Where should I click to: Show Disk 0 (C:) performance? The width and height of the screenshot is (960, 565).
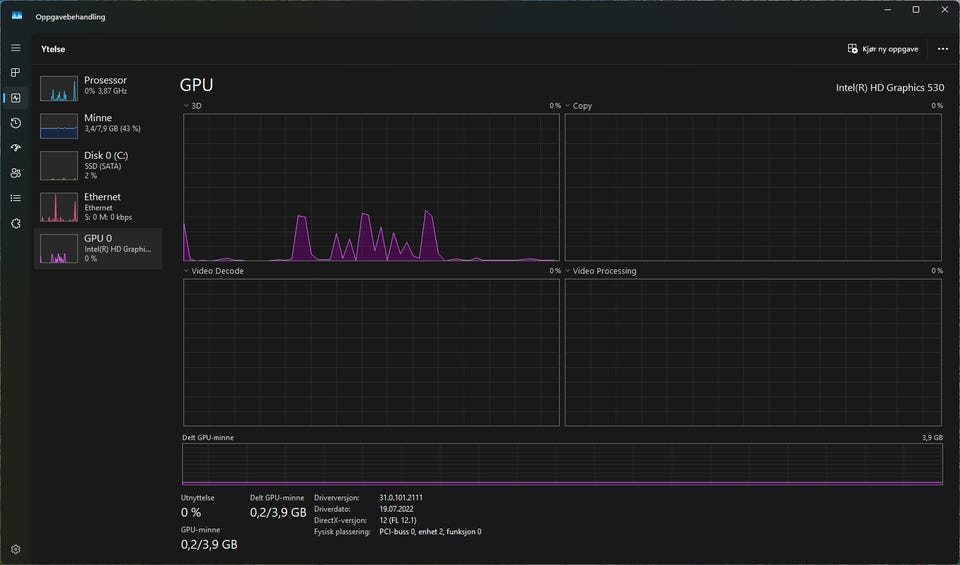(98, 164)
